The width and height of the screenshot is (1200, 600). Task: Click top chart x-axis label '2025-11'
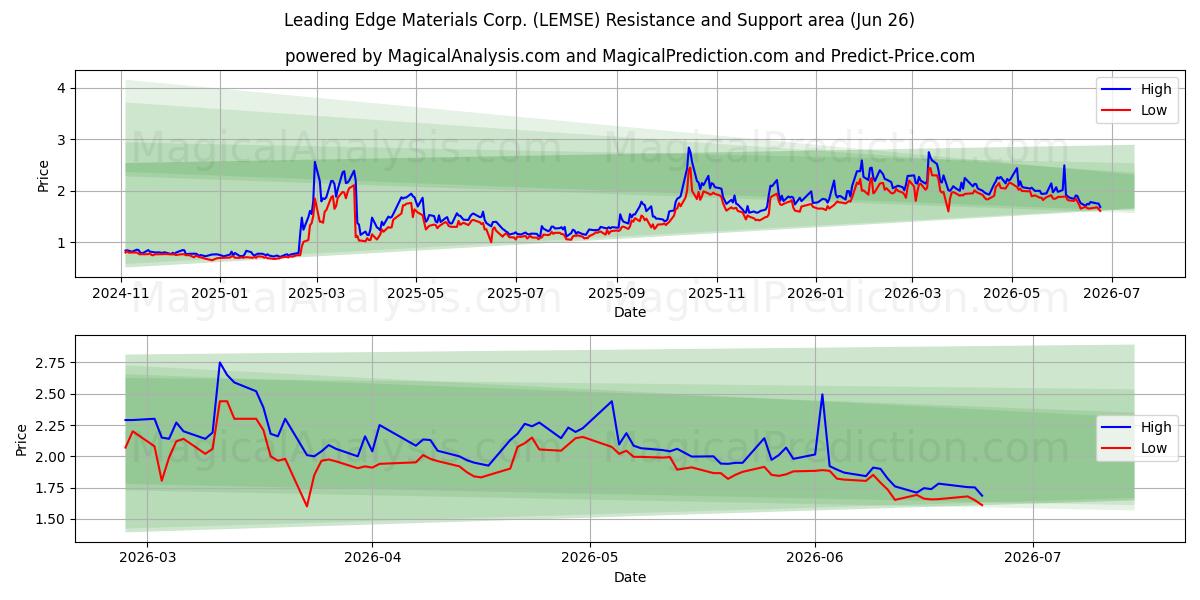716,293
